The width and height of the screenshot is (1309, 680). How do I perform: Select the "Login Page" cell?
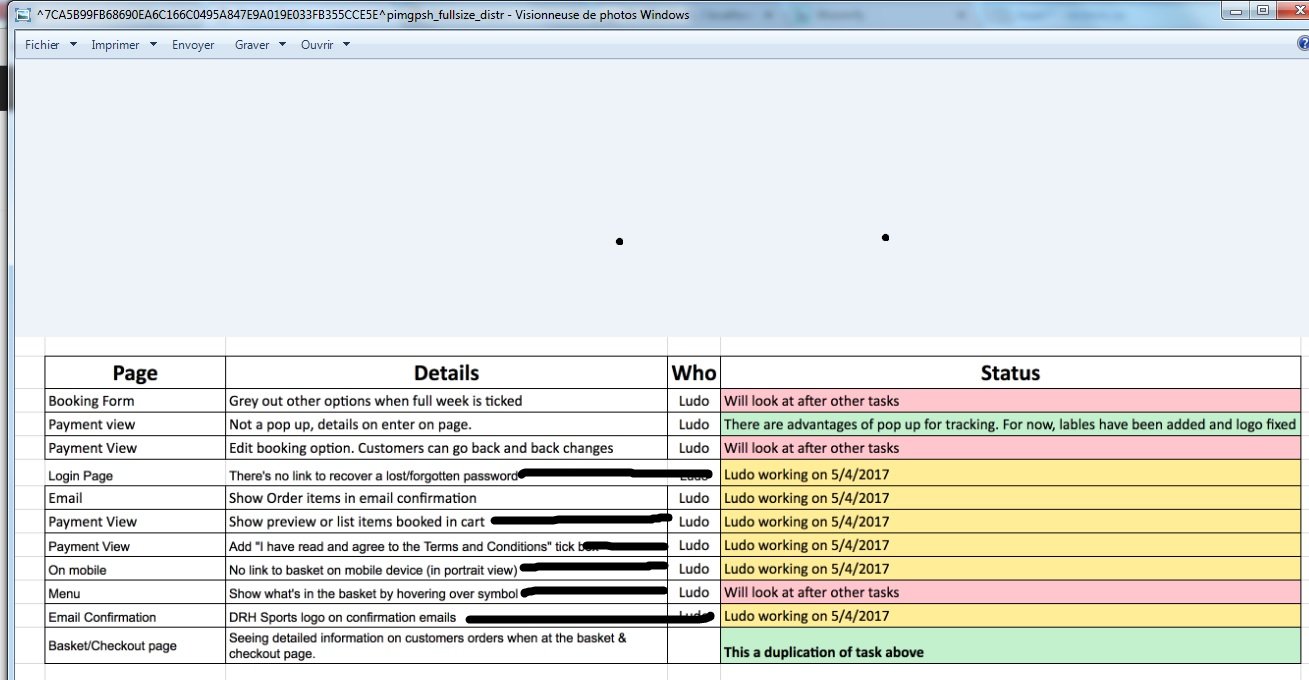pyautogui.click(x=135, y=475)
